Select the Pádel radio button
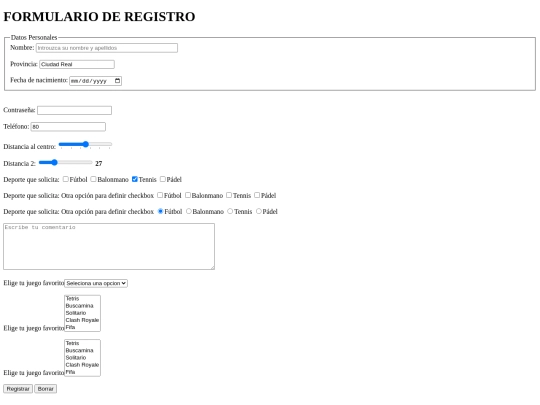Viewport: 540px width, 405px height. tap(259, 211)
